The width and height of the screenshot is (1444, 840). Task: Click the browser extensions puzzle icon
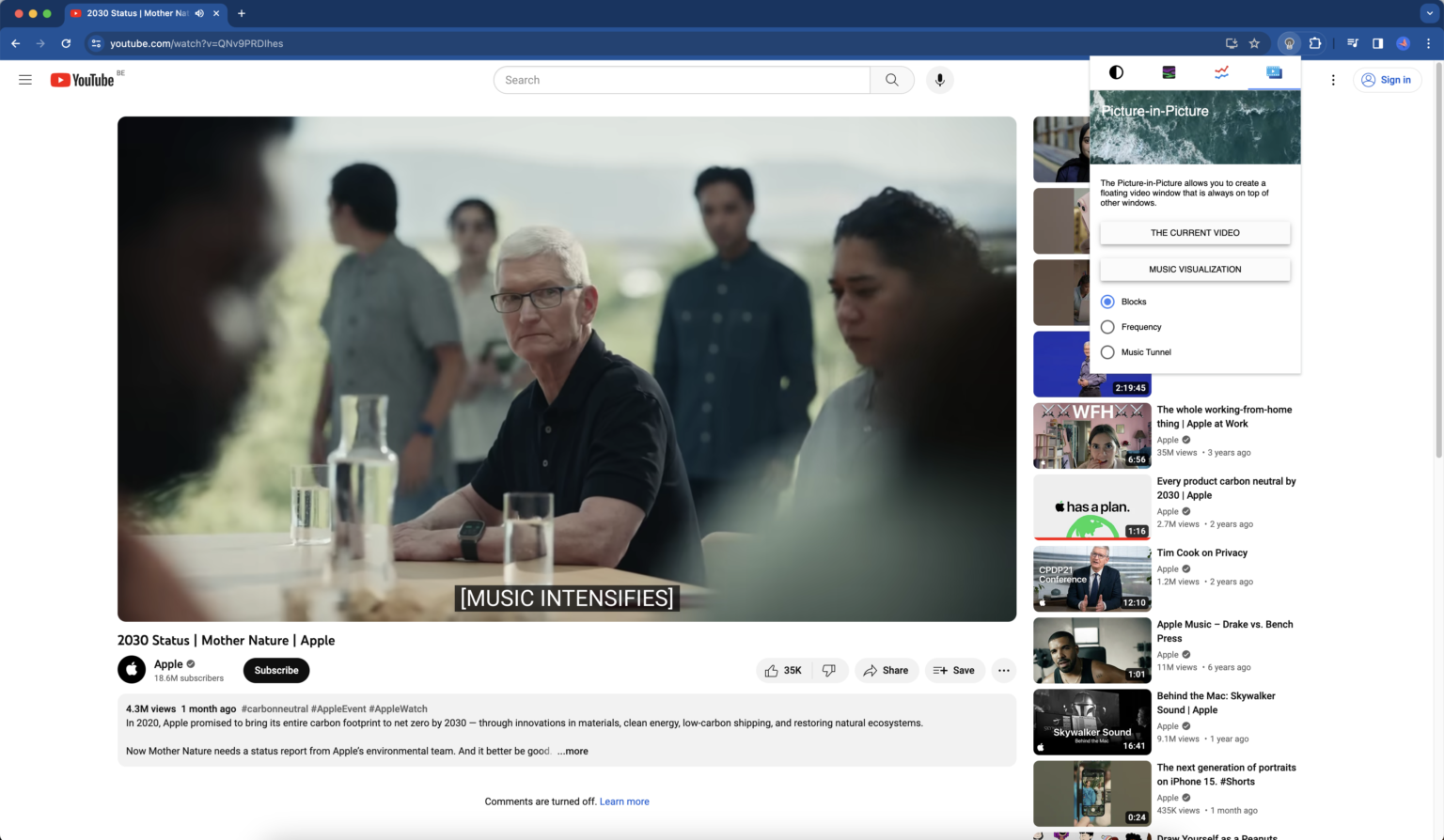pyautogui.click(x=1316, y=43)
